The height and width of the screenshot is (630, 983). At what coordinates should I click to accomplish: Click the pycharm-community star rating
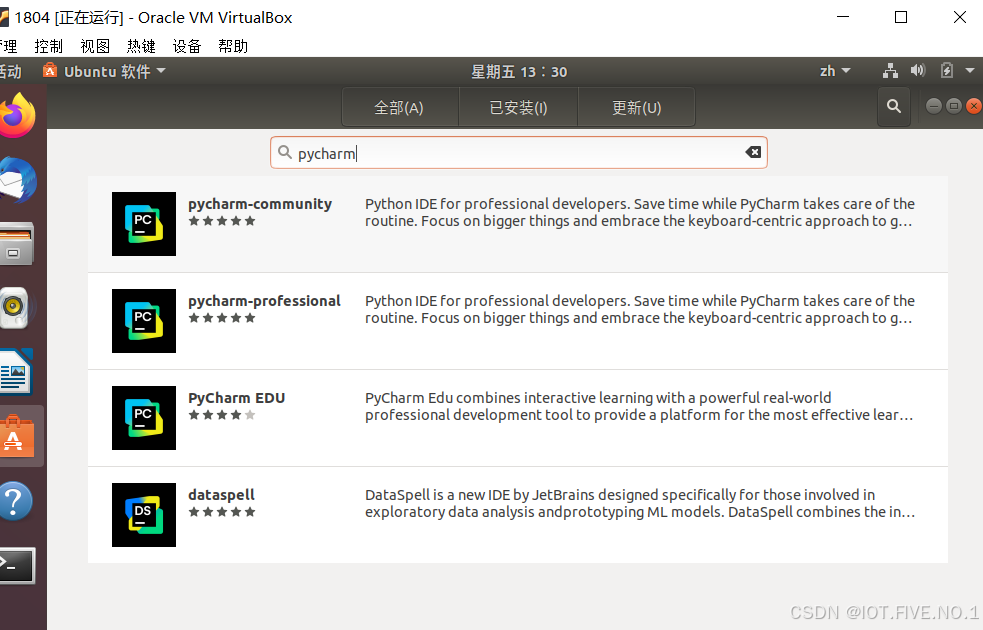[222, 221]
